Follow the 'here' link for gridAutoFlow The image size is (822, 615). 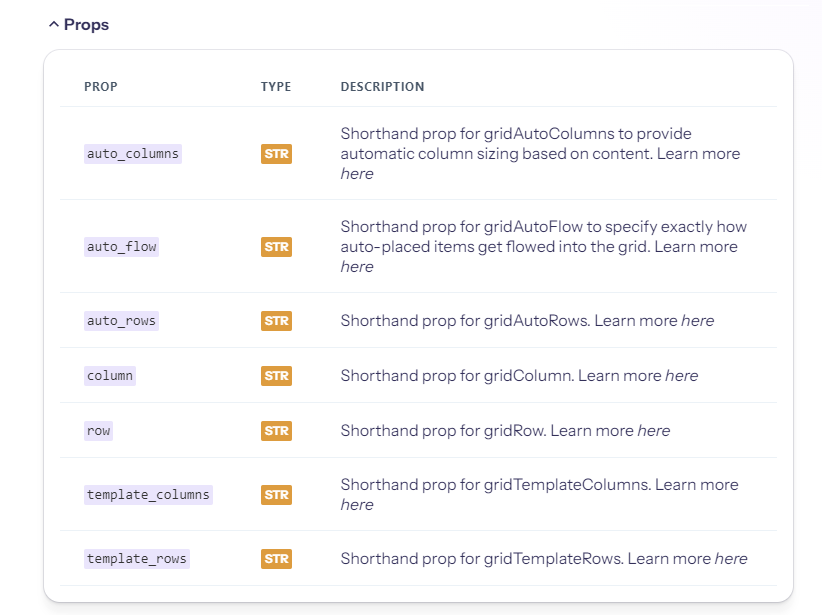pos(357,267)
